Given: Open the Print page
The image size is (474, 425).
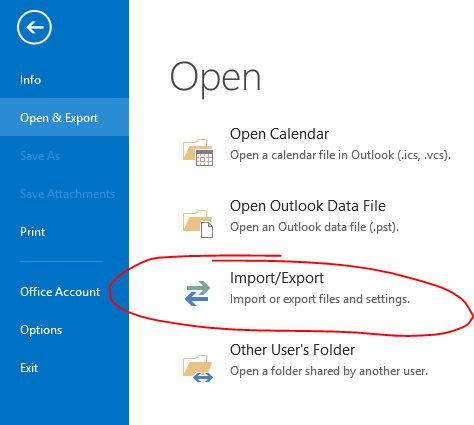Looking at the screenshot, I should coord(64,232).
